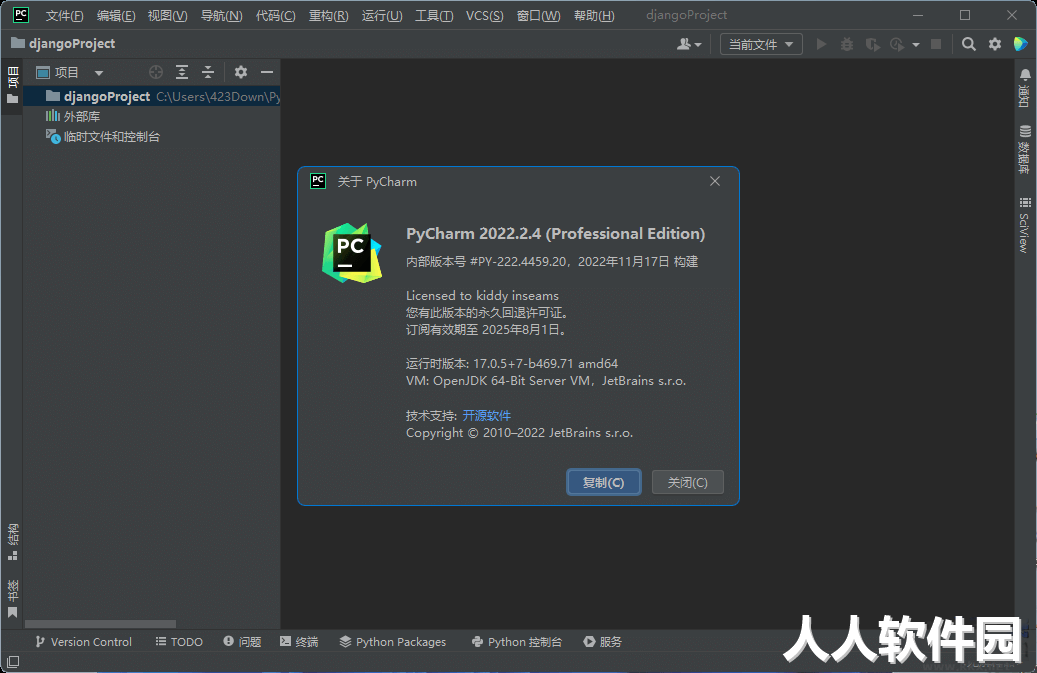Open the VCS(S) menu
This screenshot has height=673, width=1037.
pos(485,15)
